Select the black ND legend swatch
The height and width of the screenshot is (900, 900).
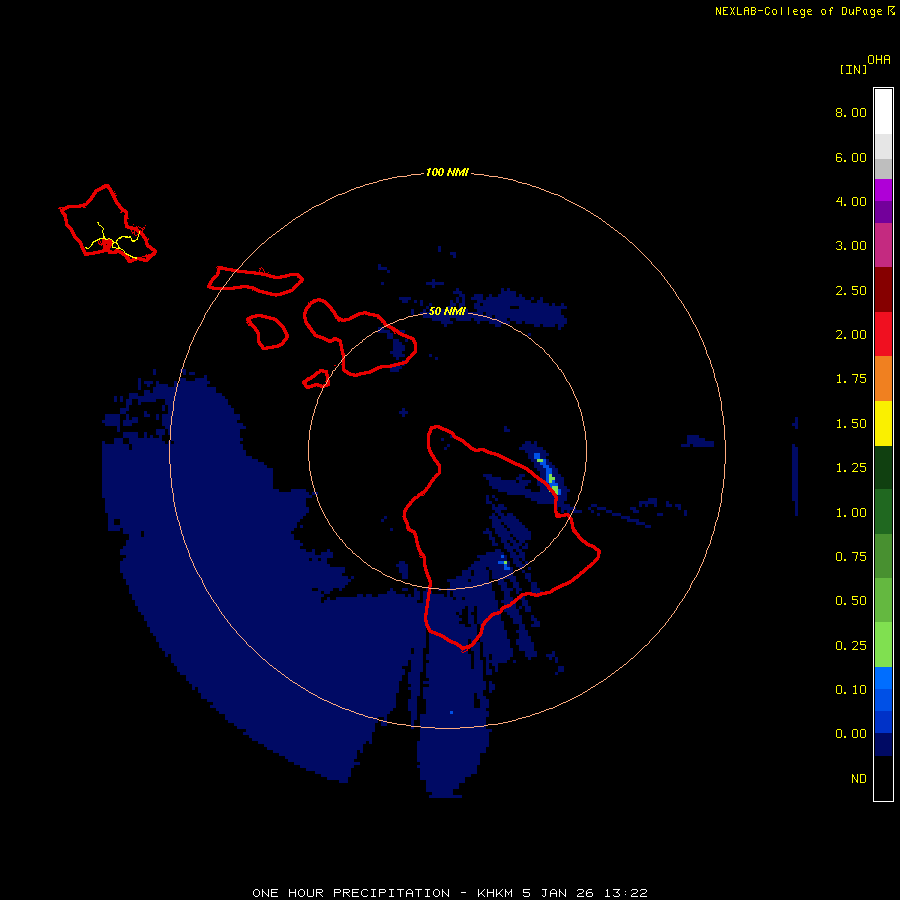pyautogui.click(x=883, y=778)
